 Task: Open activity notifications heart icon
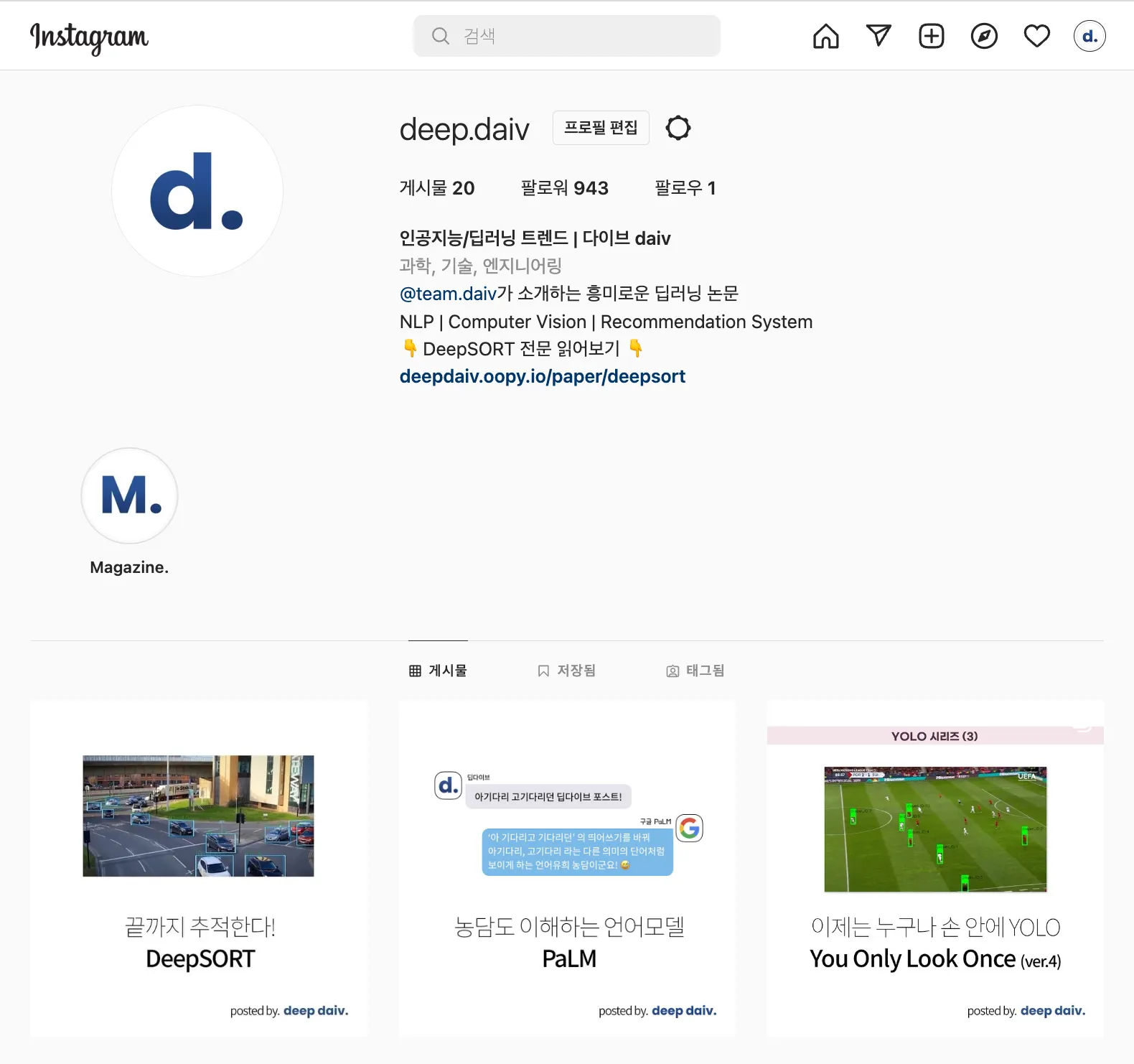tap(1037, 36)
